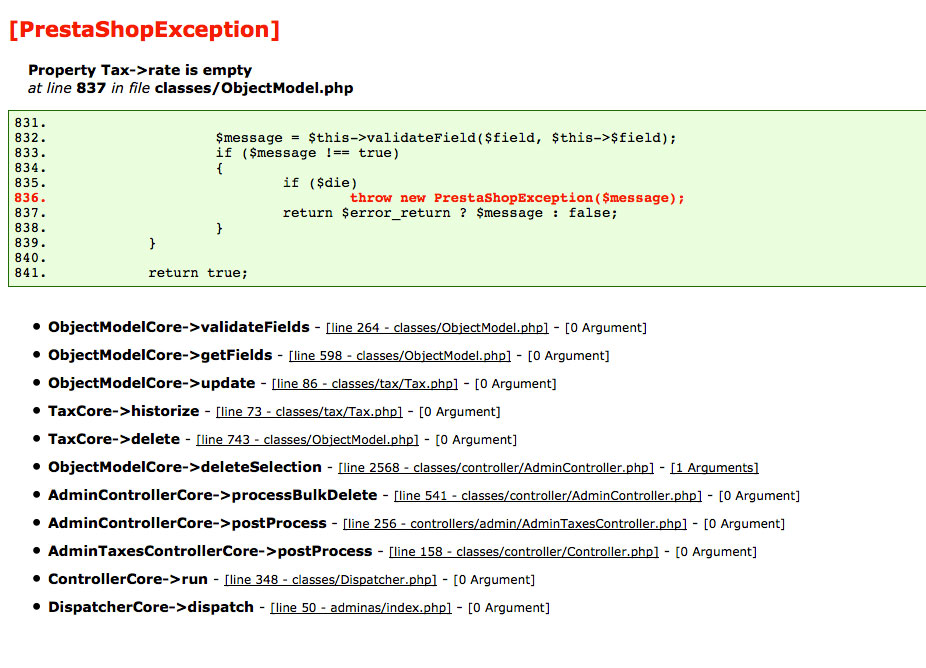This screenshot has width=926, height=668.
Task: Click the file name classes/ObjectModel.php in header
Action: [254, 88]
